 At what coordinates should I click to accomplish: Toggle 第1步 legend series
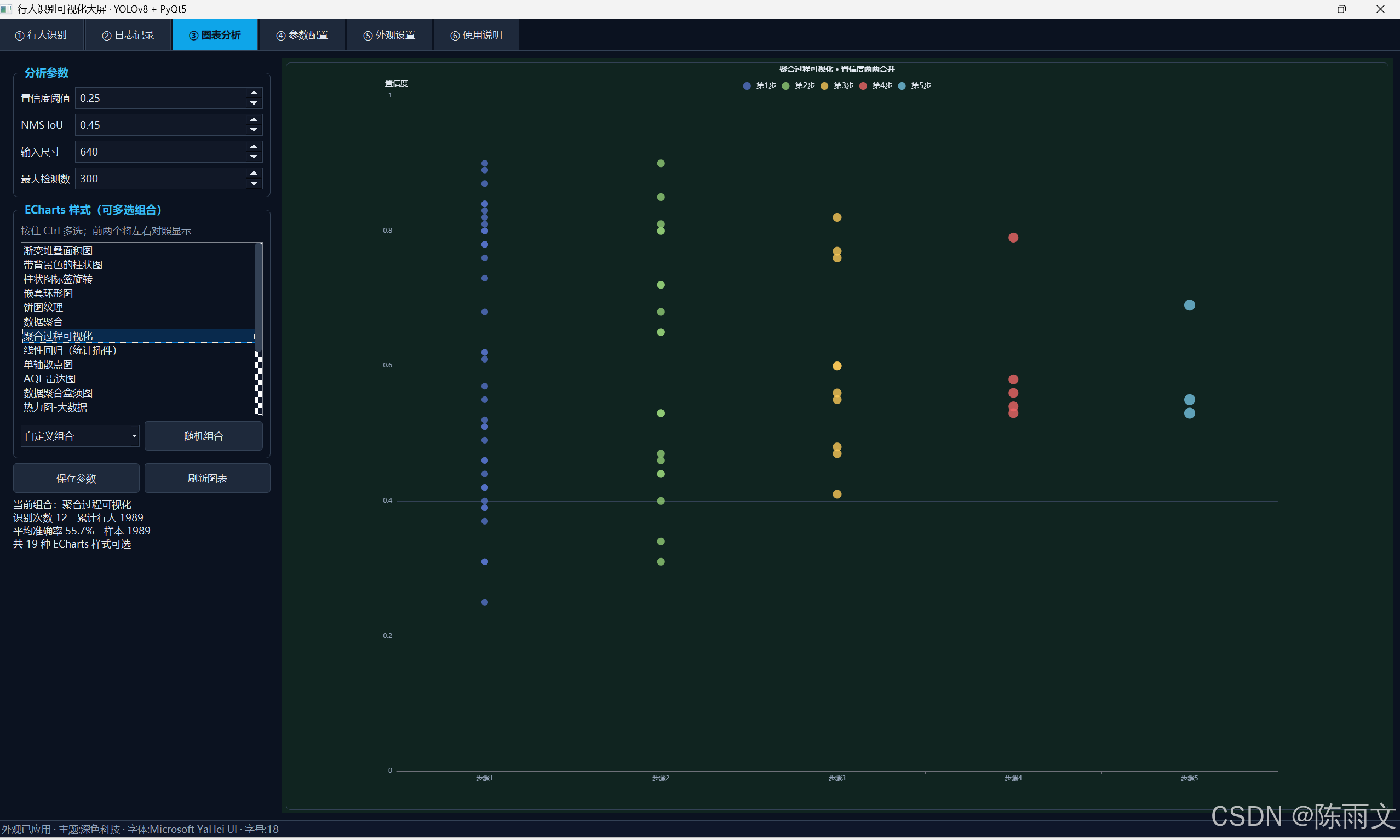[759, 85]
